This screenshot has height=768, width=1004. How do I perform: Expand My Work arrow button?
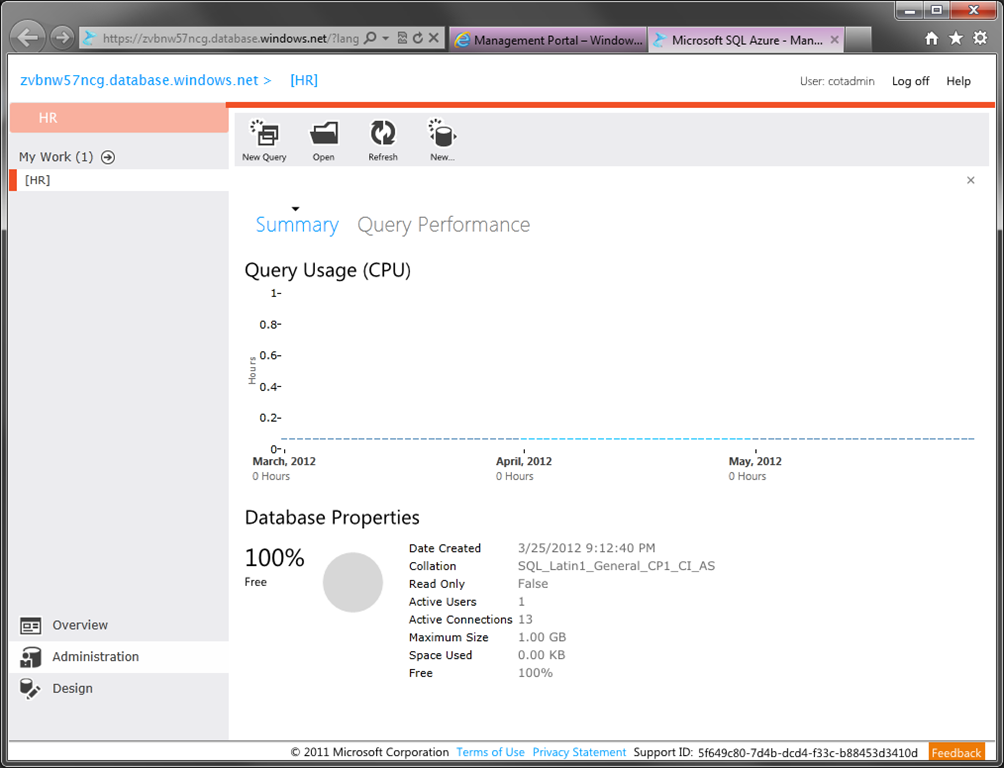click(x=108, y=157)
